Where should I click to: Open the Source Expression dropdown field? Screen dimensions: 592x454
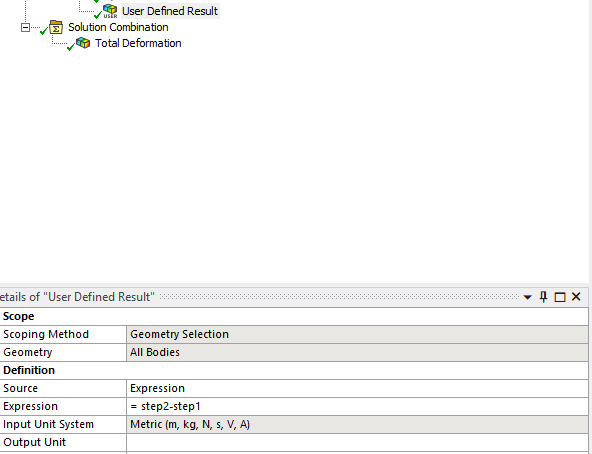point(357,388)
